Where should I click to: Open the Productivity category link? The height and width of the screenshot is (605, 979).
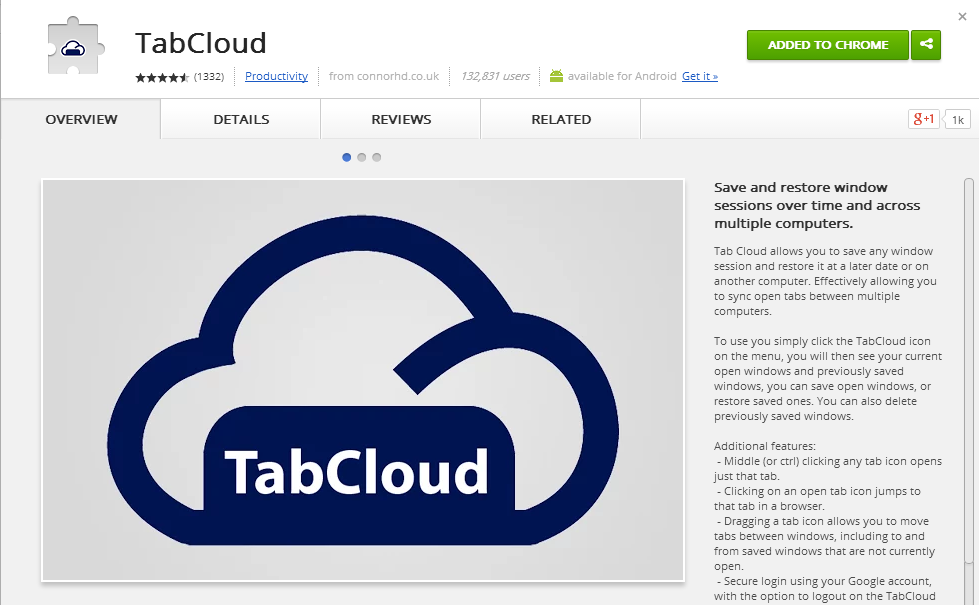coord(276,76)
